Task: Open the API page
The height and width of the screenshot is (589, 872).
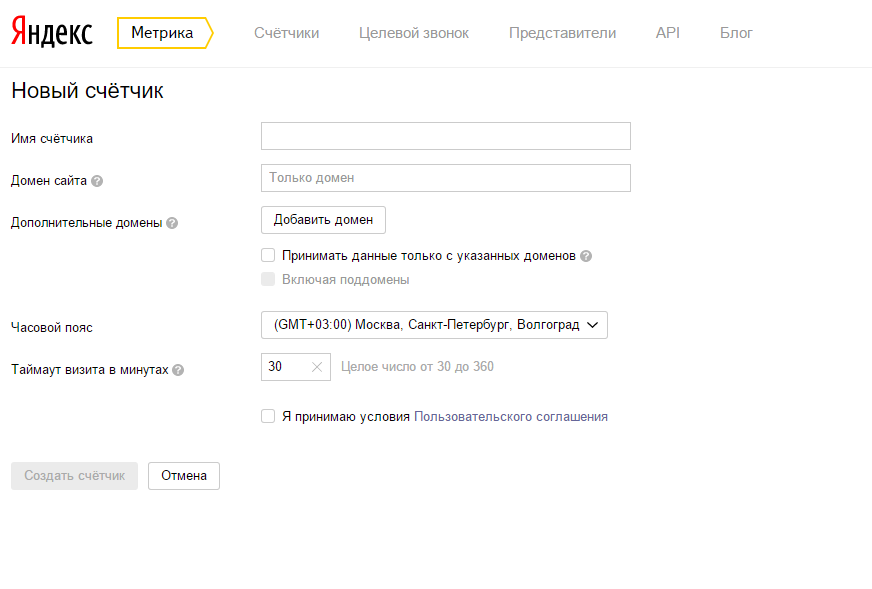Action: pyautogui.click(x=667, y=33)
